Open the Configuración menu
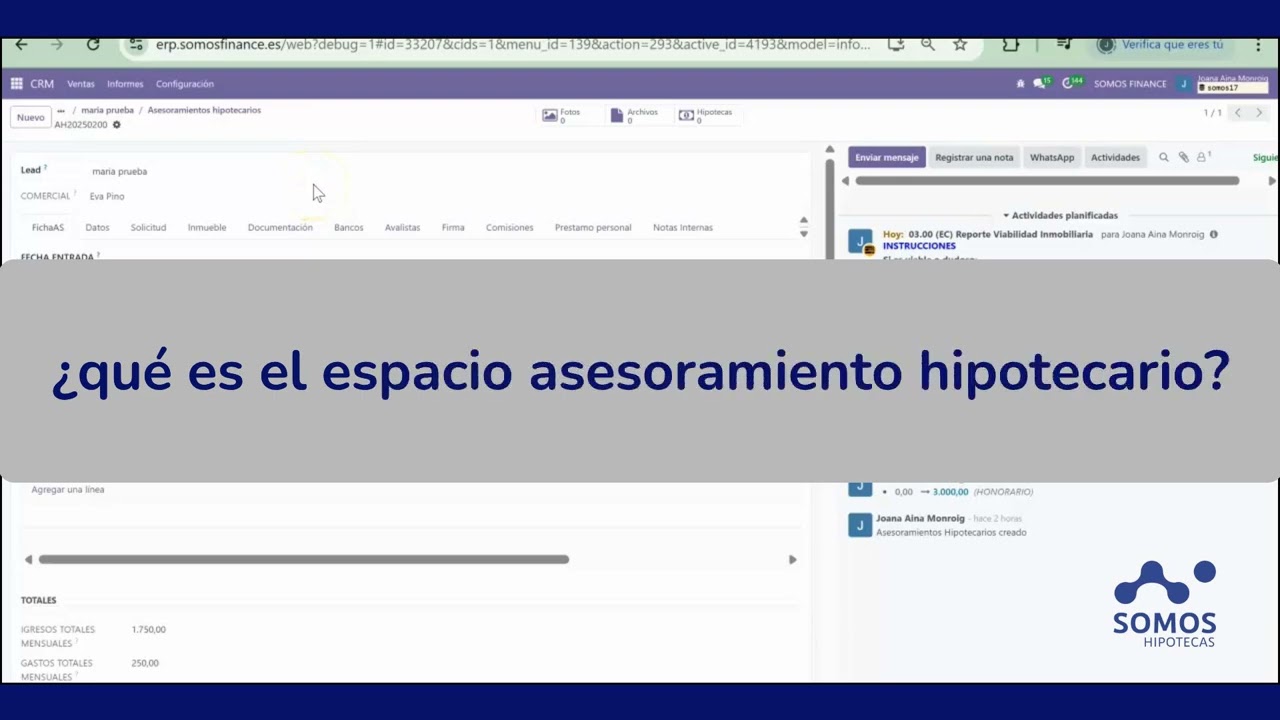 pyautogui.click(x=185, y=84)
